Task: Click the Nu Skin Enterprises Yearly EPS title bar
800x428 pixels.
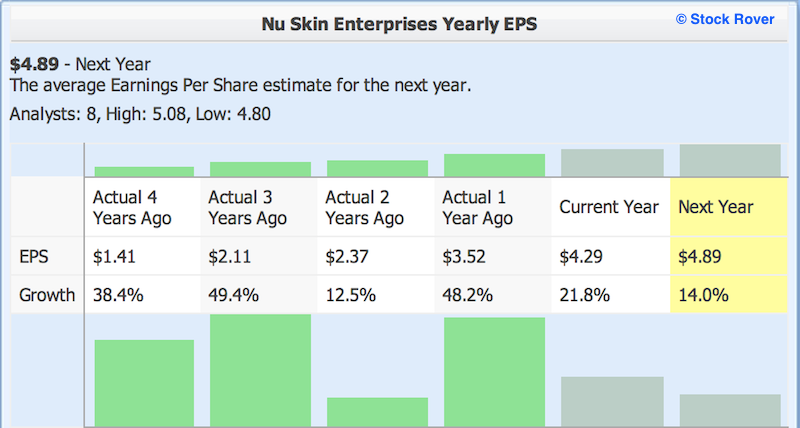Action: click(x=399, y=24)
